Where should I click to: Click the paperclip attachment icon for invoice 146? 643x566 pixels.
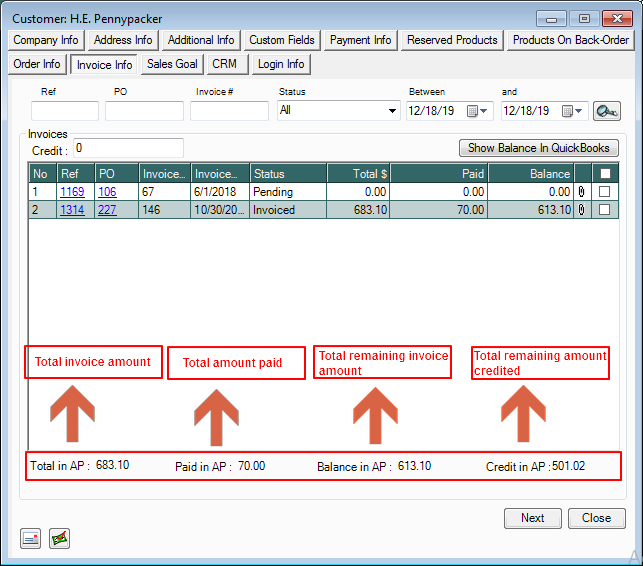coord(582,210)
